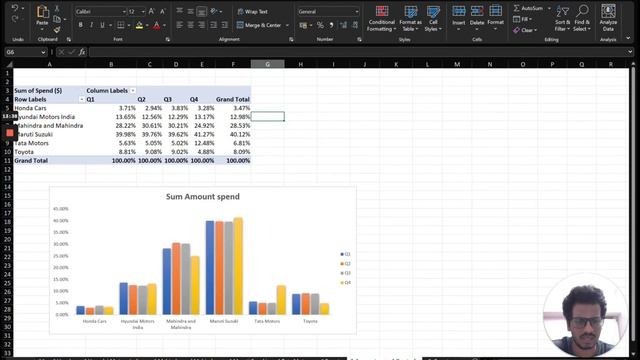640x360 pixels.
Task: Select the Grand Total row label cell
Action: [x=50, y=161]
